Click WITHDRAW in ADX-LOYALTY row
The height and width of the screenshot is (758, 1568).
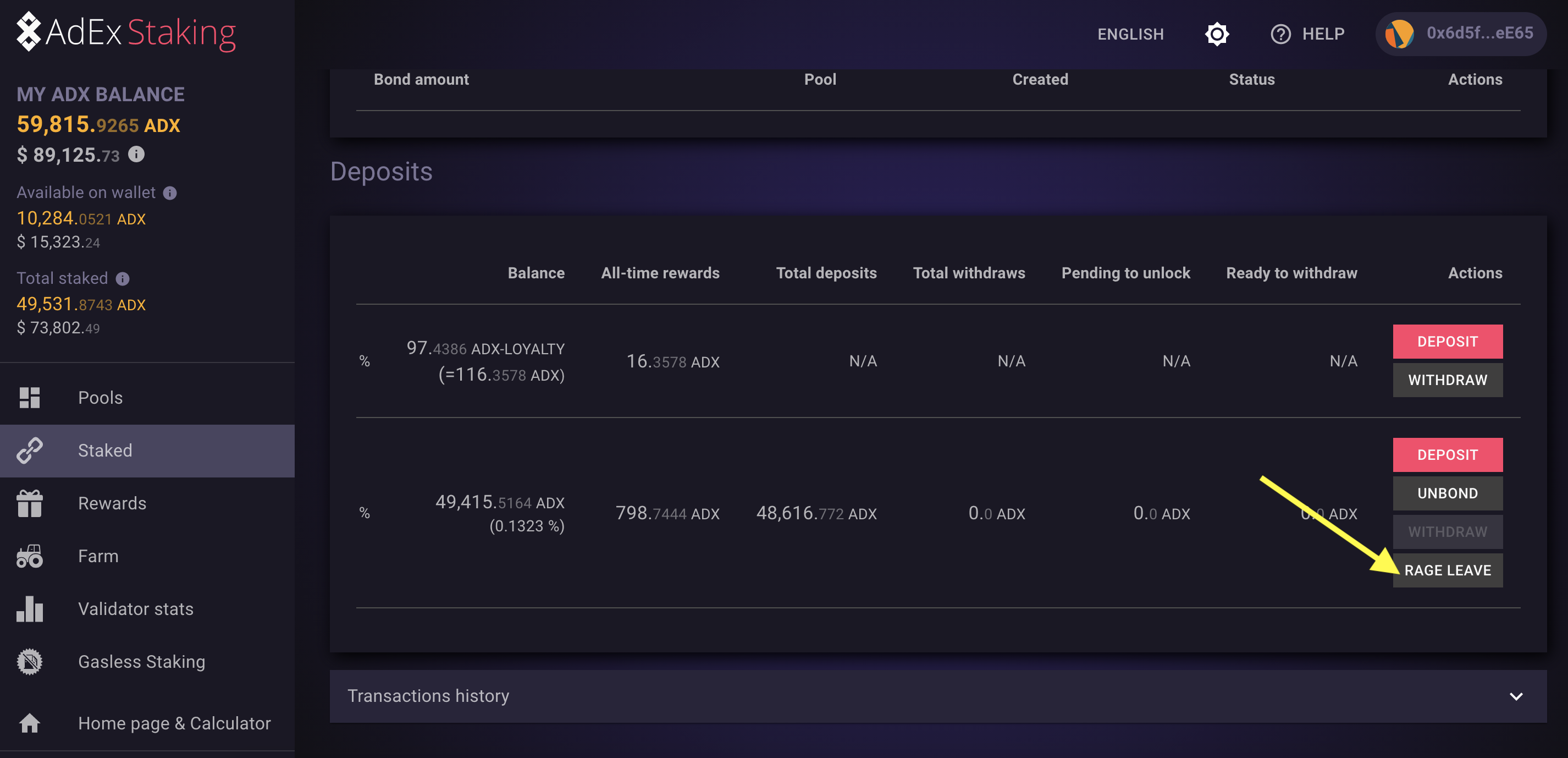pos(1447,380)
